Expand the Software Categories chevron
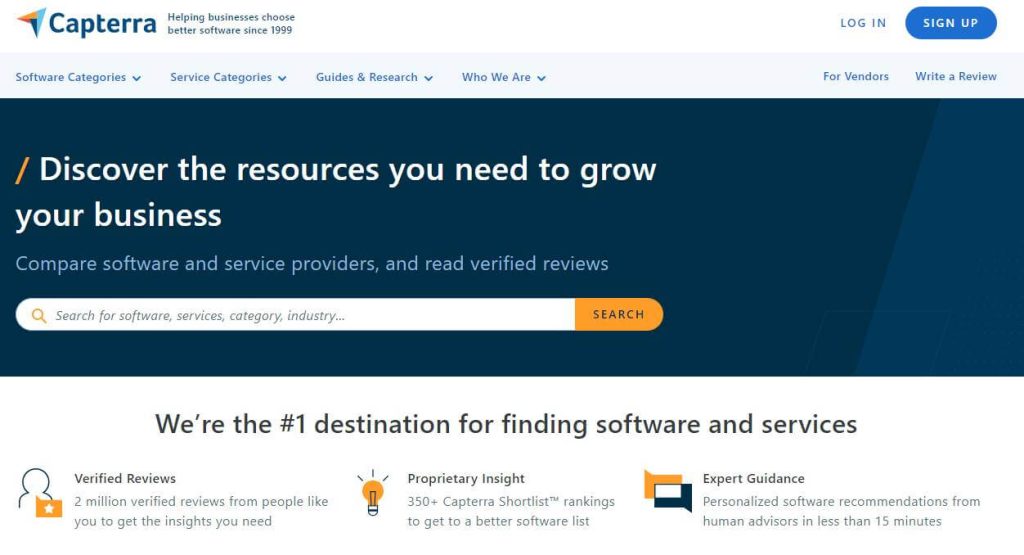The height and width of the screenshot is (555, 1024). point(136,78)
